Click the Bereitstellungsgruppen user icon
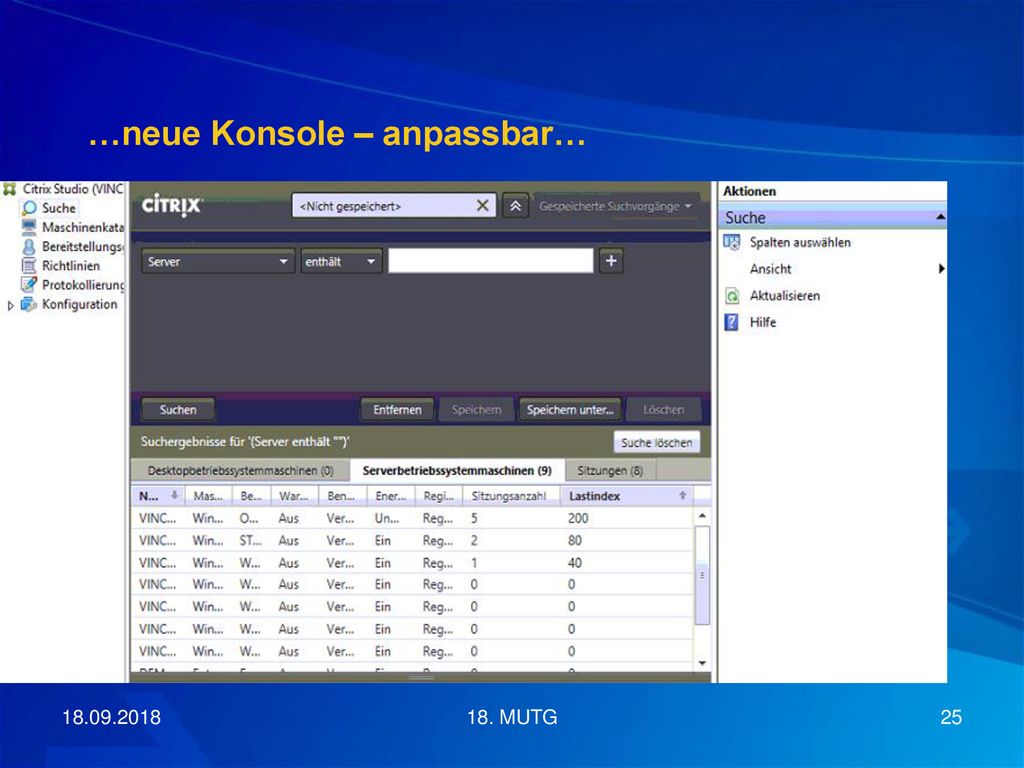Image resolution: width=1024 pixels, height=768 pixels. tap(29, 247)
